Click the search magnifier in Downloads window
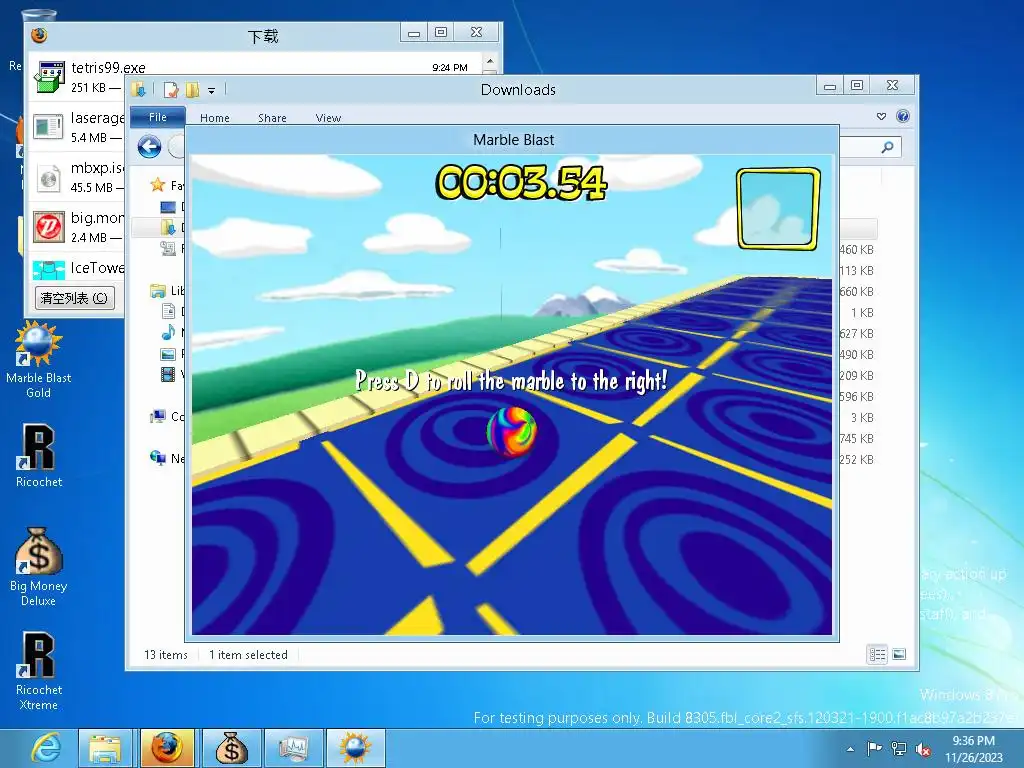Viewport: 1024px width, 768px height. (887, 147)
